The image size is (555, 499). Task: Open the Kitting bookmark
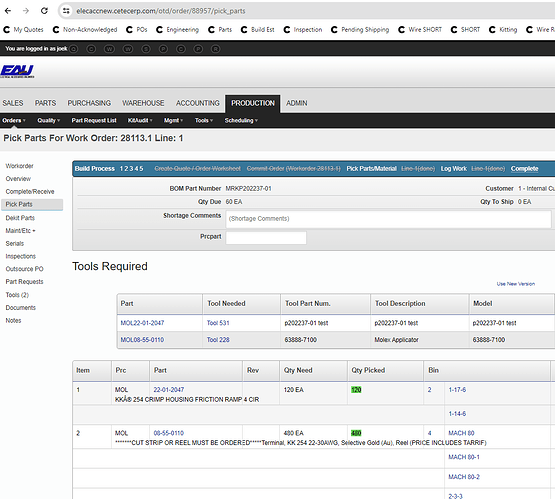(503, 30)
